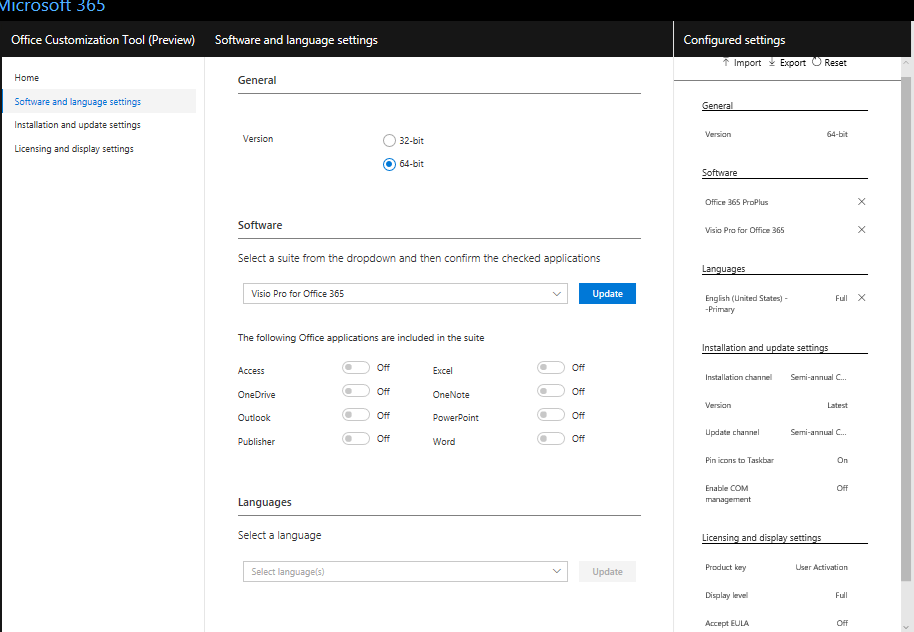Click the Import configuration icon
914x632 pixels.
tap(726, 62)
